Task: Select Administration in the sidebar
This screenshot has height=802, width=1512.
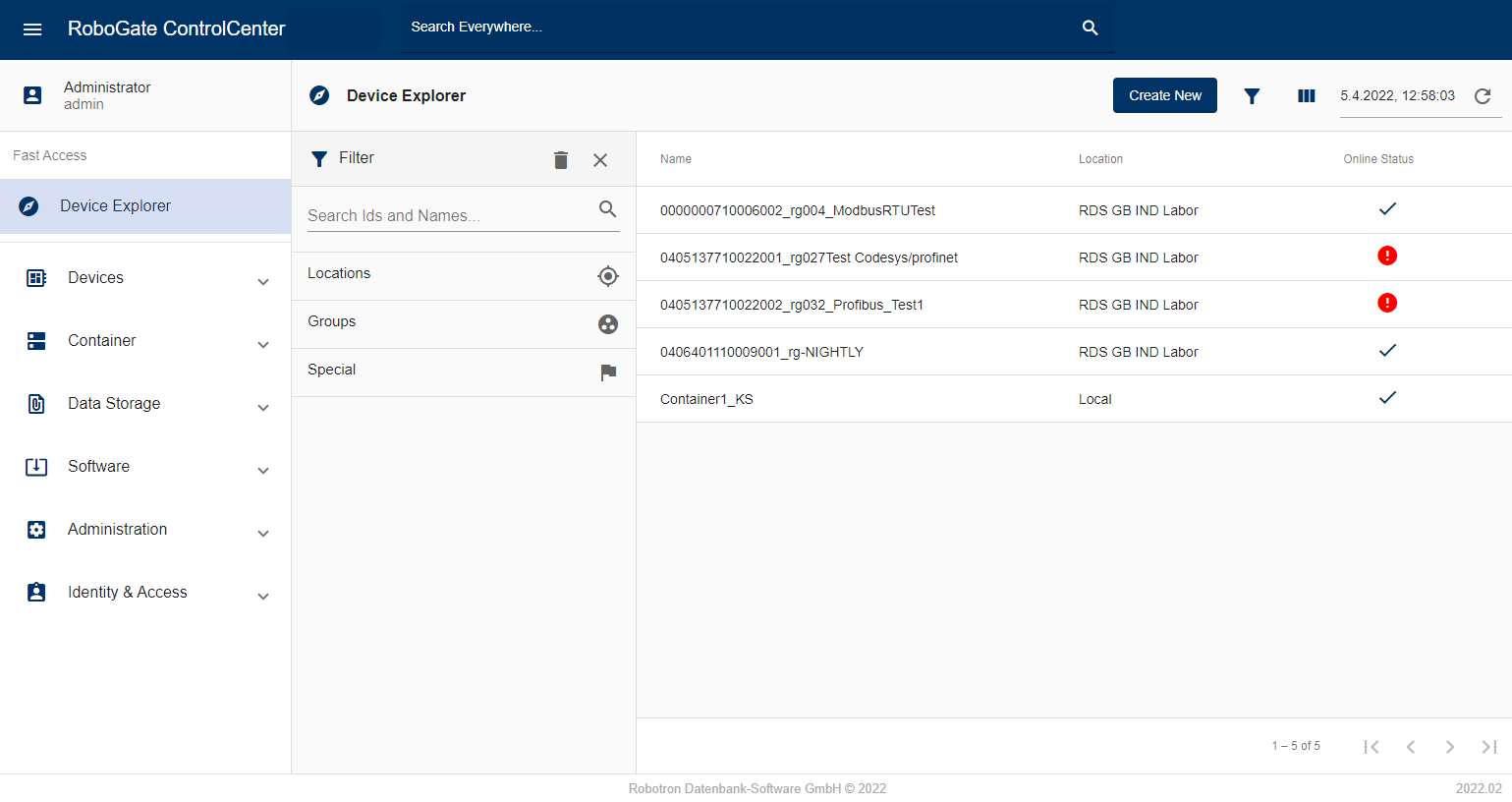Action: click(x=145, y=530)
